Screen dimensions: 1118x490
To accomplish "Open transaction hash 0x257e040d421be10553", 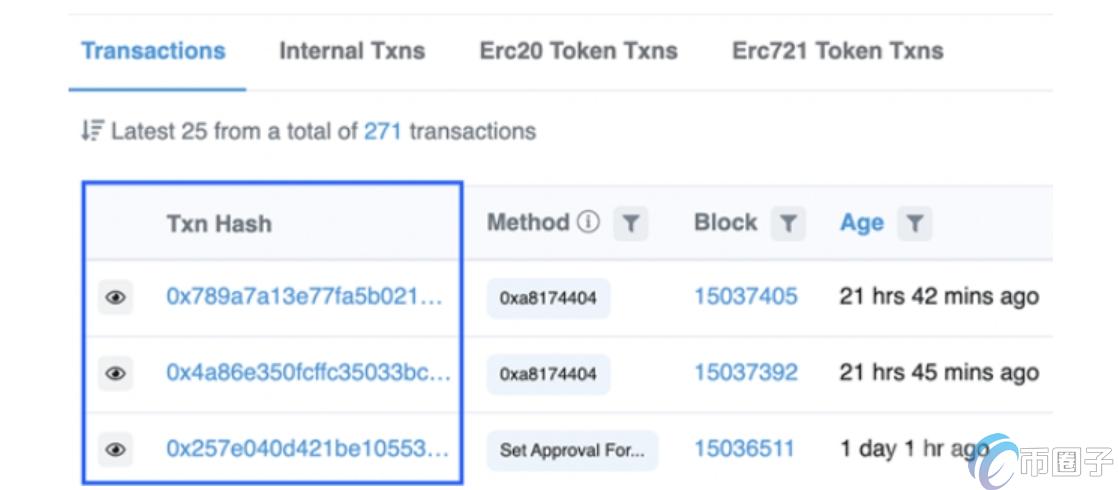I will [307, 450].
